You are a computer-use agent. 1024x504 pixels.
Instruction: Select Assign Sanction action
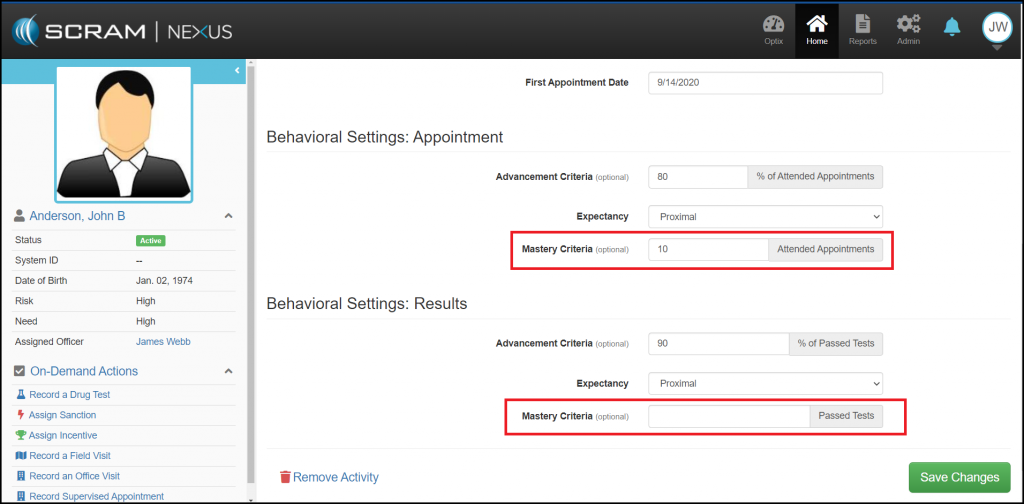62,415
